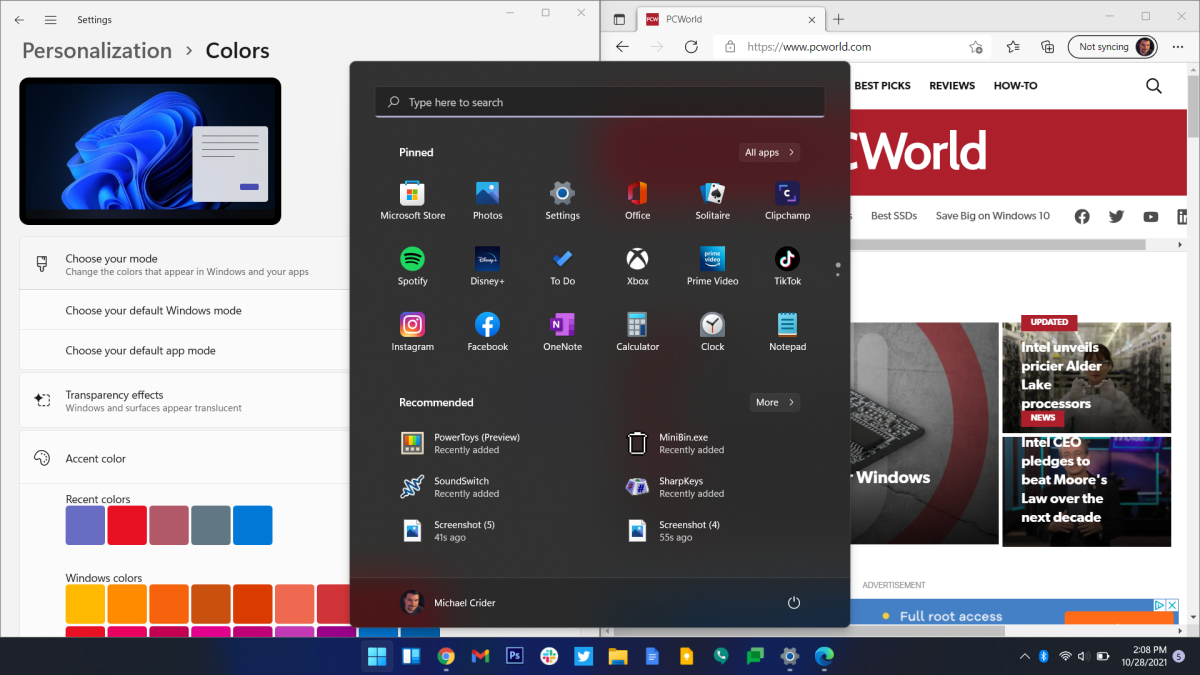Select the red recent color swatch
This screenshot has height=675, width=1200.
tap(127, 525)
